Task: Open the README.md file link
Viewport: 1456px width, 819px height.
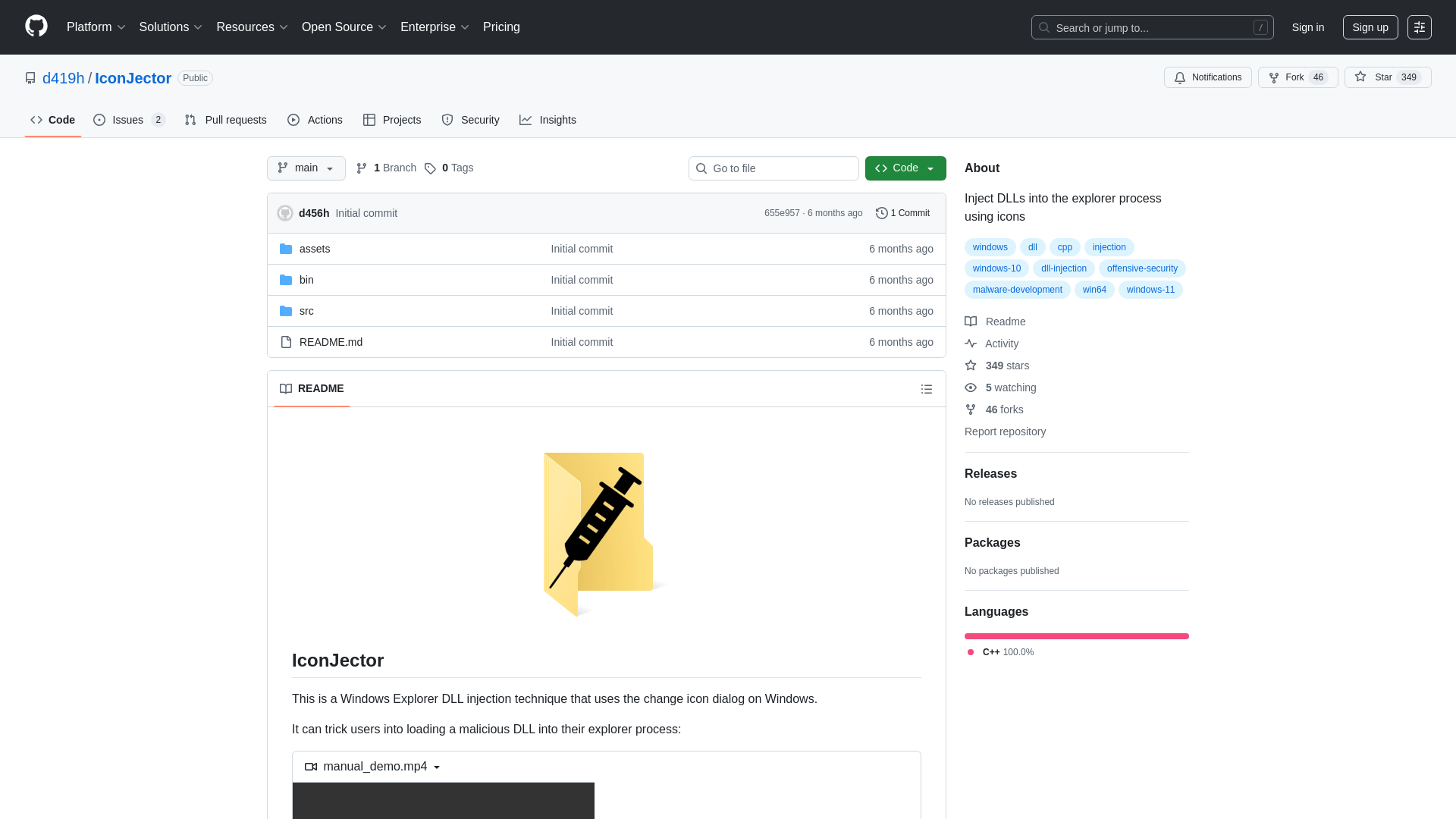Action: pos(331,342)
